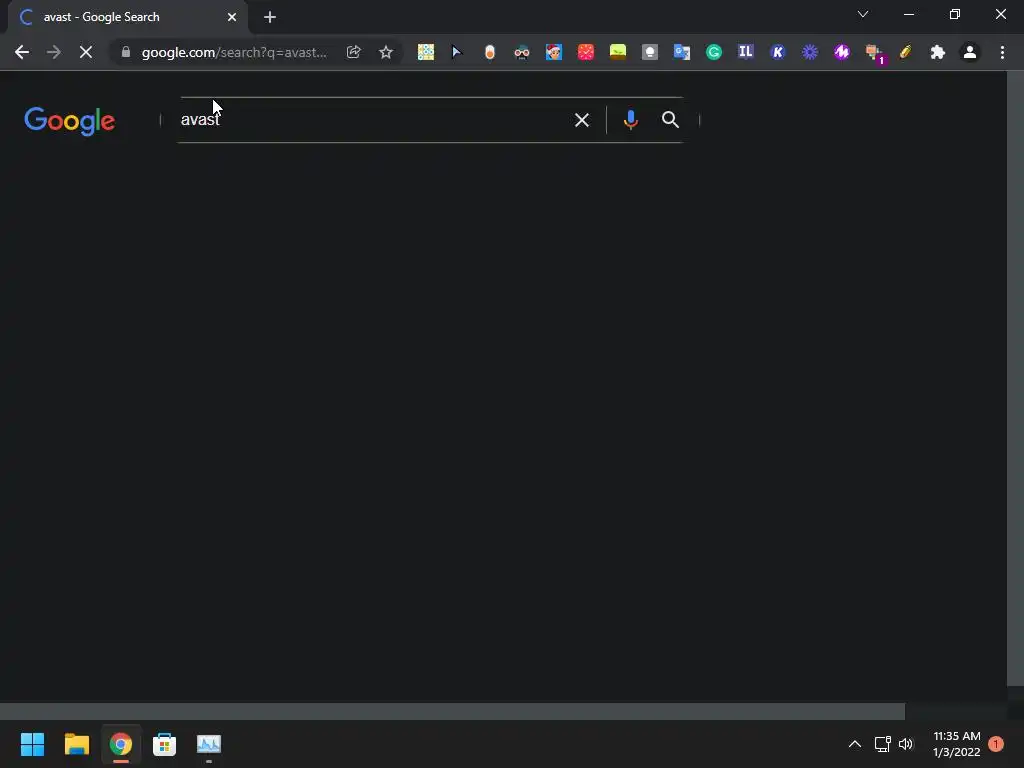The width and height of the screenshot is (1024, 768).
Task: Open the Google Translate extension
Action: 682,52
